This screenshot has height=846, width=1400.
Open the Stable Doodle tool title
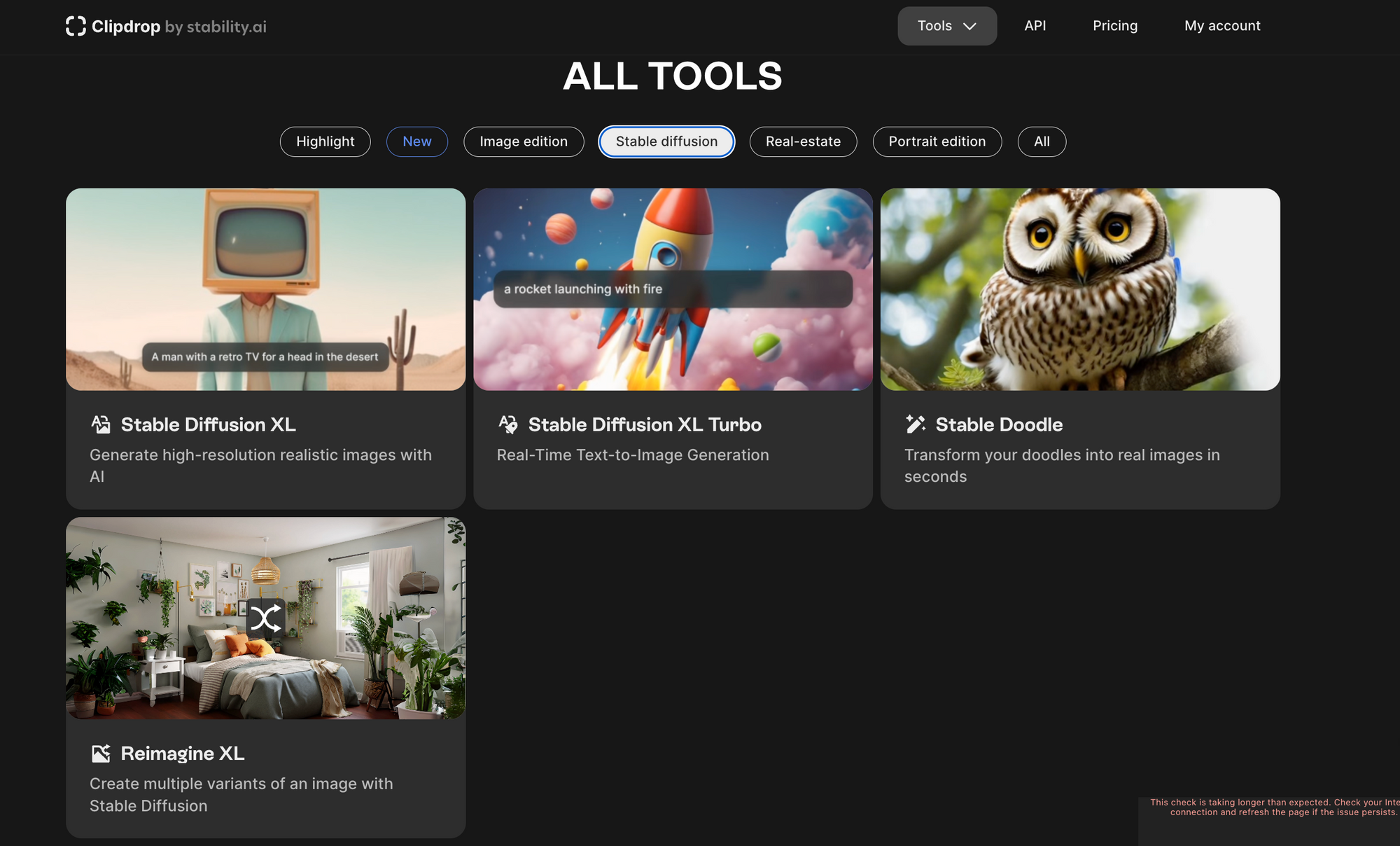click(x=999, y=424)
